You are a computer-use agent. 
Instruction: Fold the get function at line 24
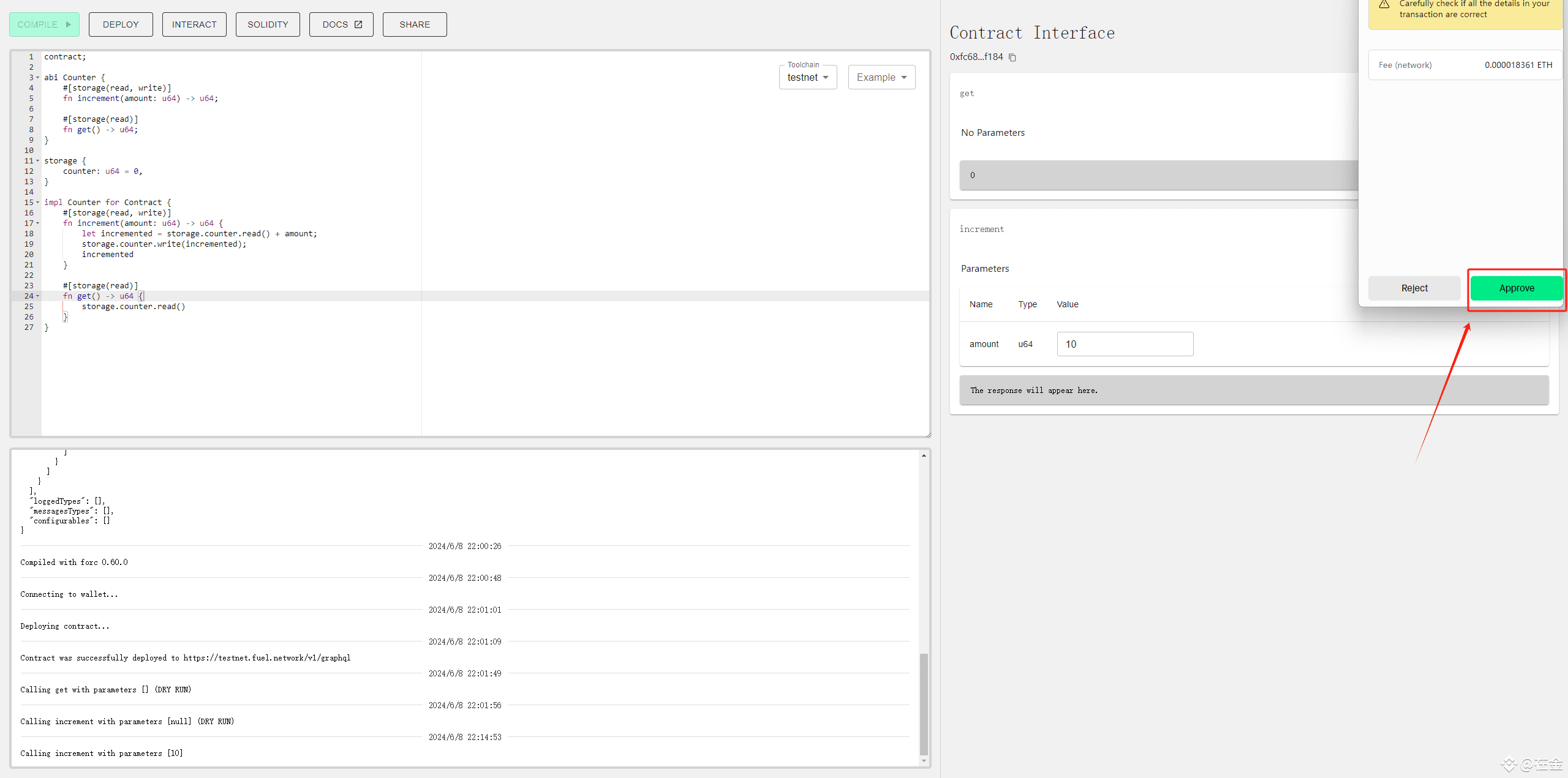(x=38, y=296)
